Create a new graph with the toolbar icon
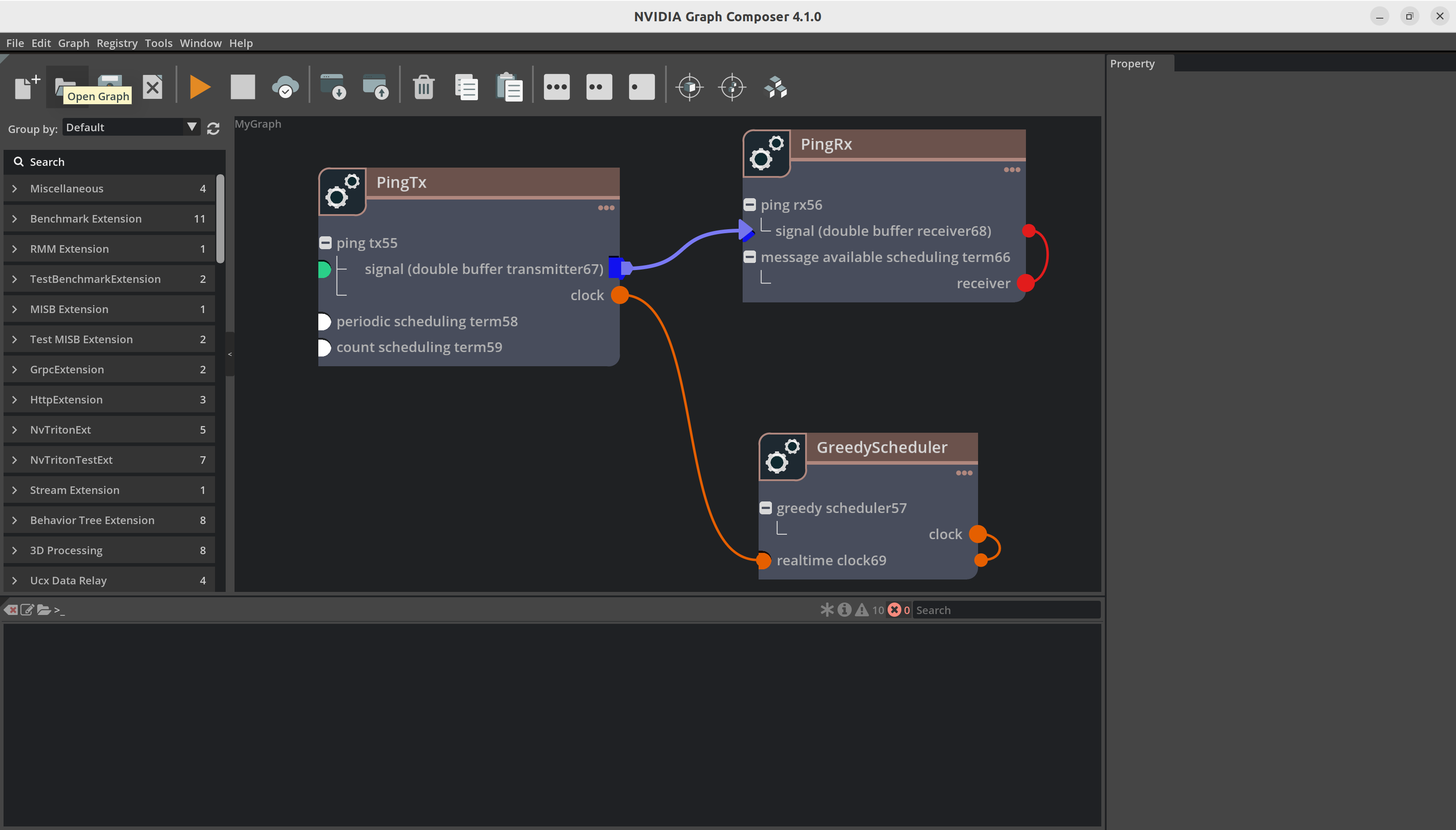 click(27, 87)
